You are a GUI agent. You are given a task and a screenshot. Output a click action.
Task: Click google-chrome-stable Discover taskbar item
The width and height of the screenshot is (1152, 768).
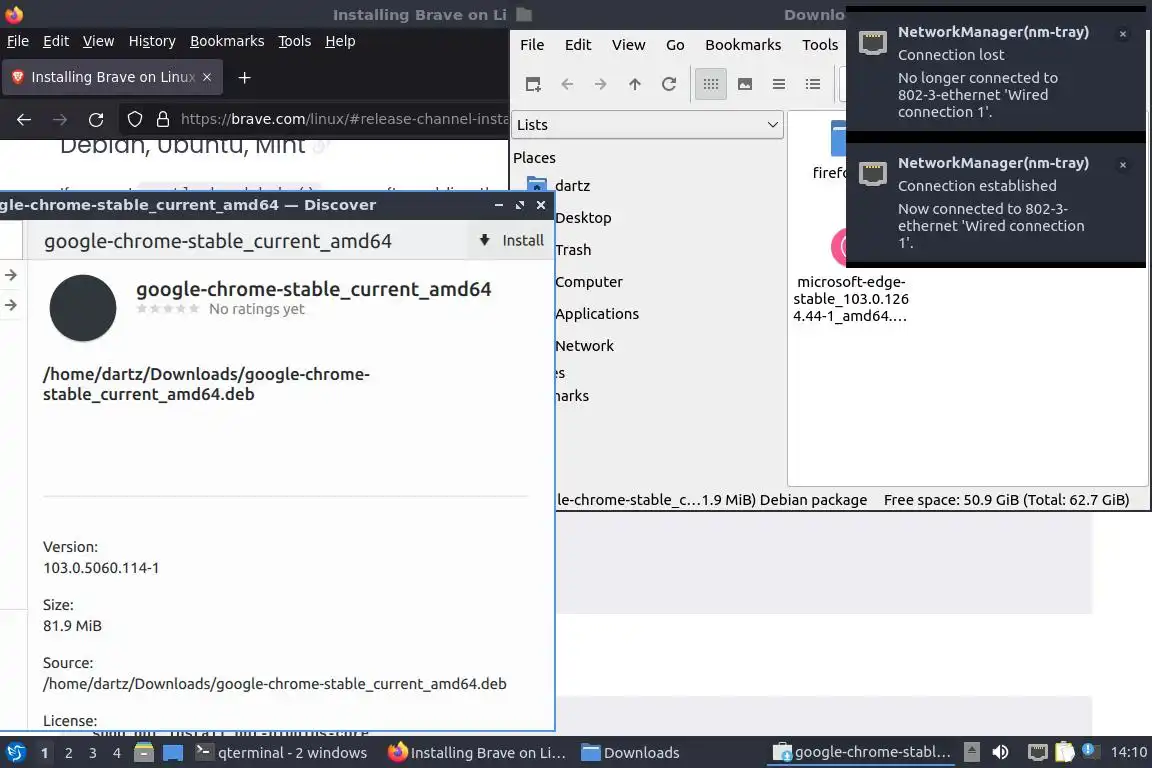pos(861,753)
